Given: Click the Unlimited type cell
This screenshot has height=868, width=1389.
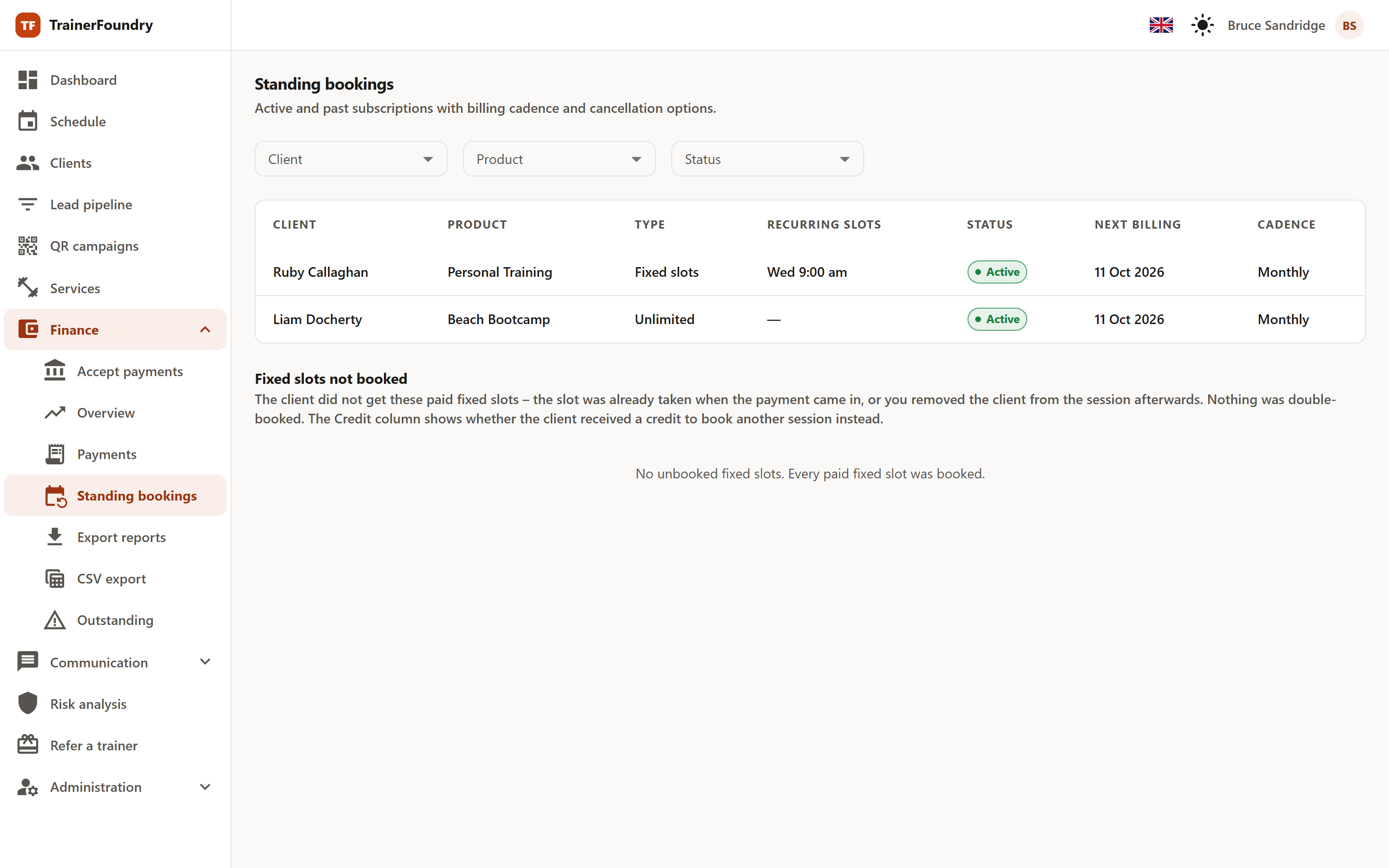Looking at the screenshot, I should click(664, 319).
